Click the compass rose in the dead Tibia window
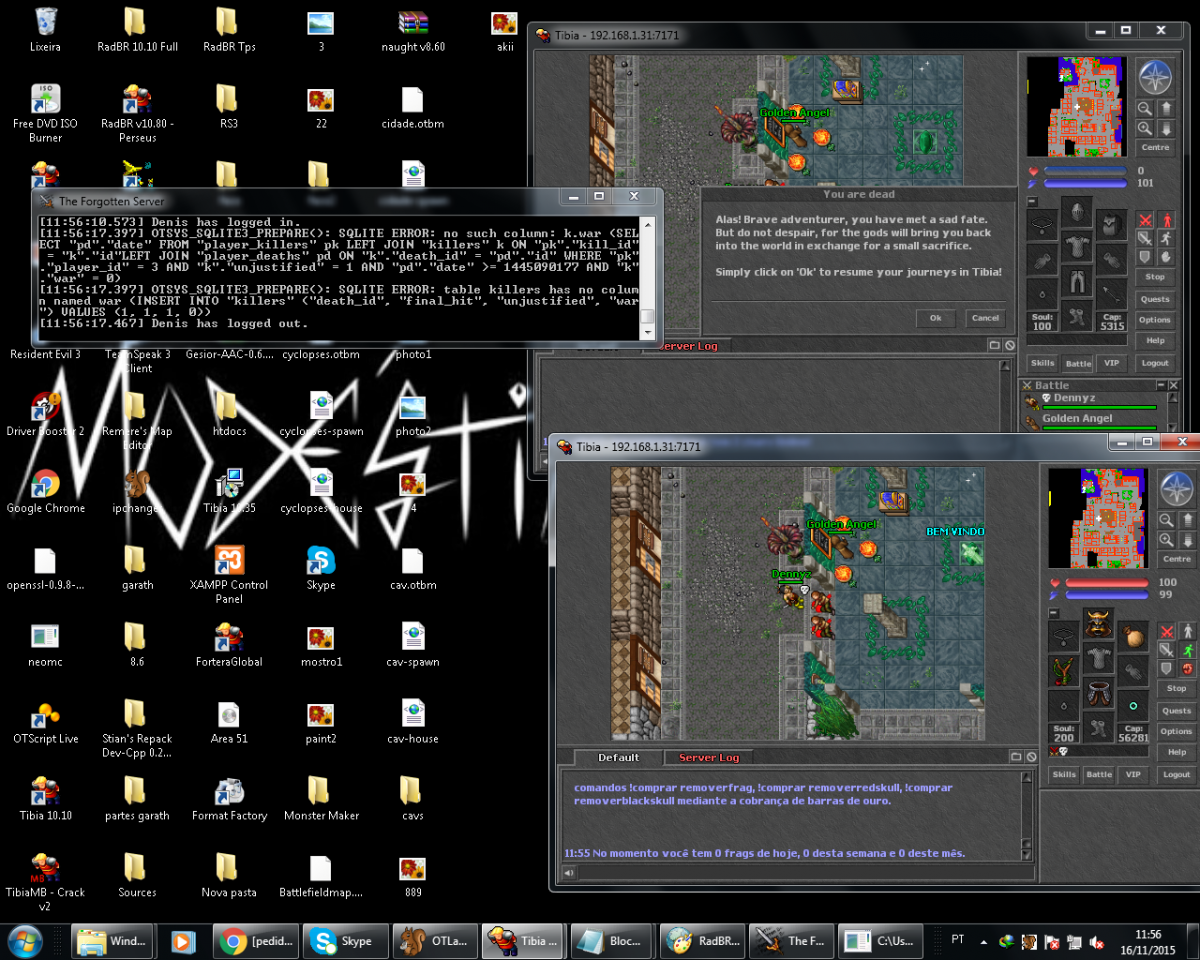 [x=1155, y=77]
